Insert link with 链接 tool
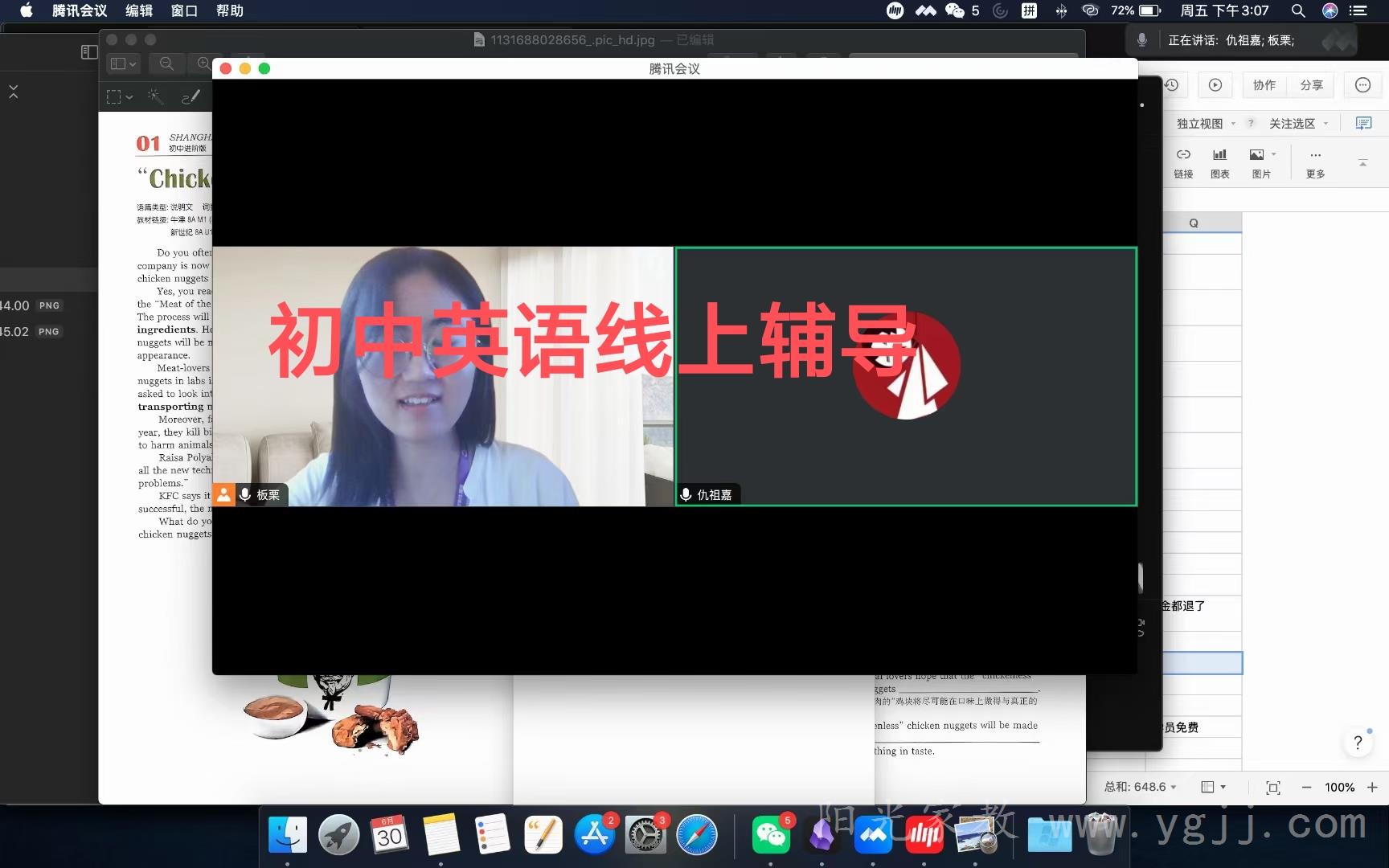The width and height of the screenshot is (1389, 868). [1183, 163]
